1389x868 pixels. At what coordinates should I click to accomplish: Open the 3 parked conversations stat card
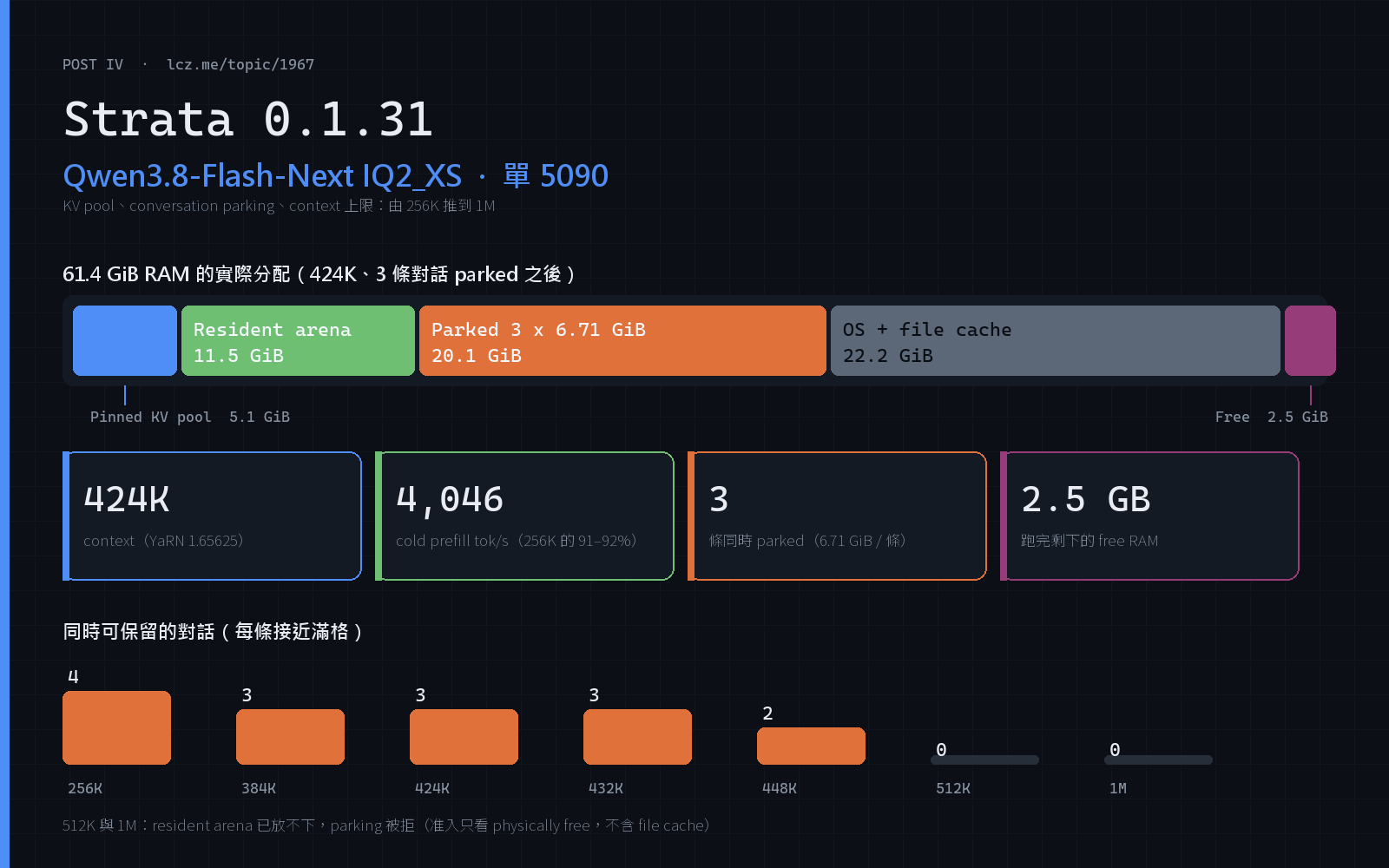pyautogui.click(x=837, y=516)
